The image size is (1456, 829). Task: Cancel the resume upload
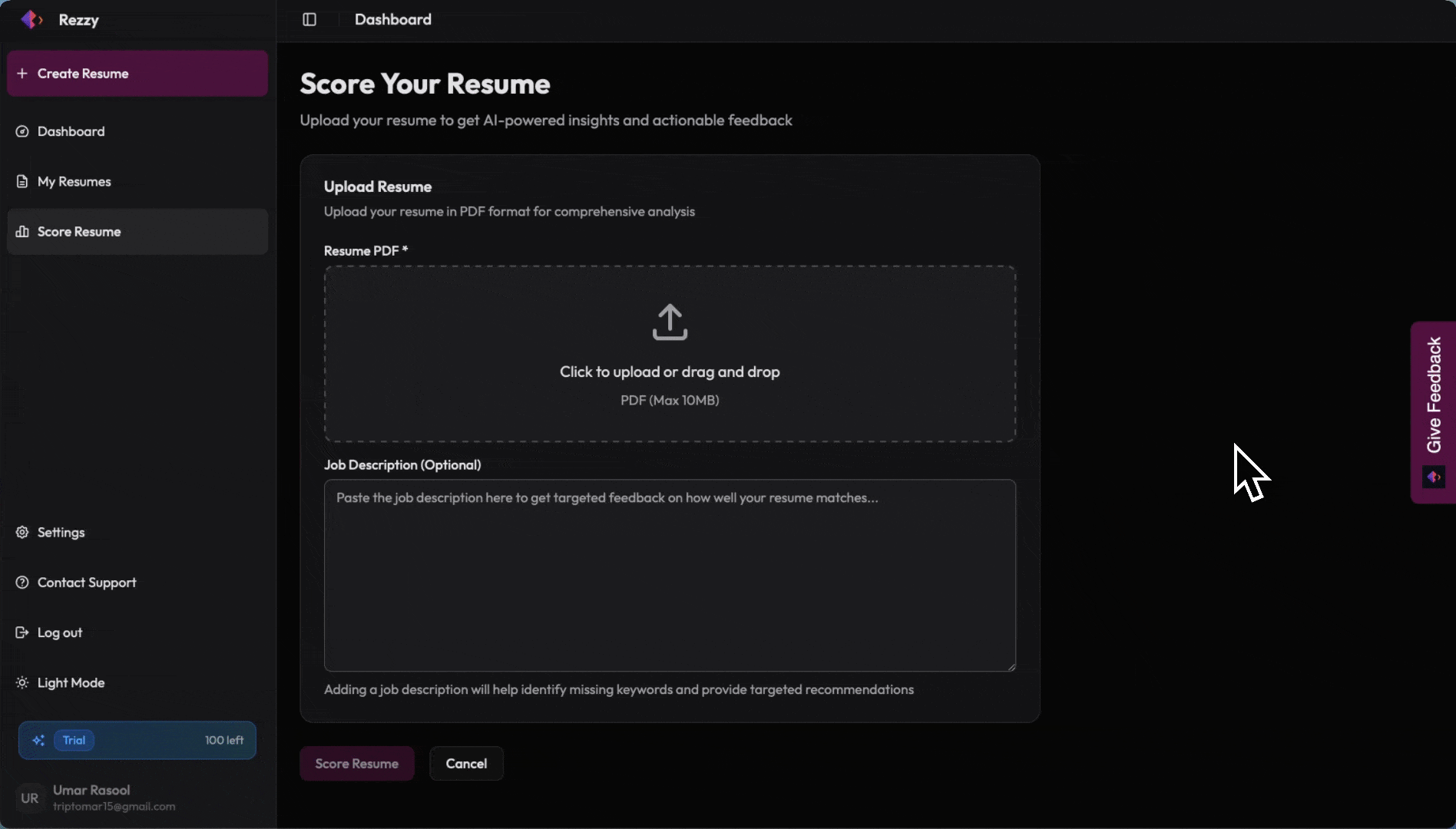tap(465, 763)
